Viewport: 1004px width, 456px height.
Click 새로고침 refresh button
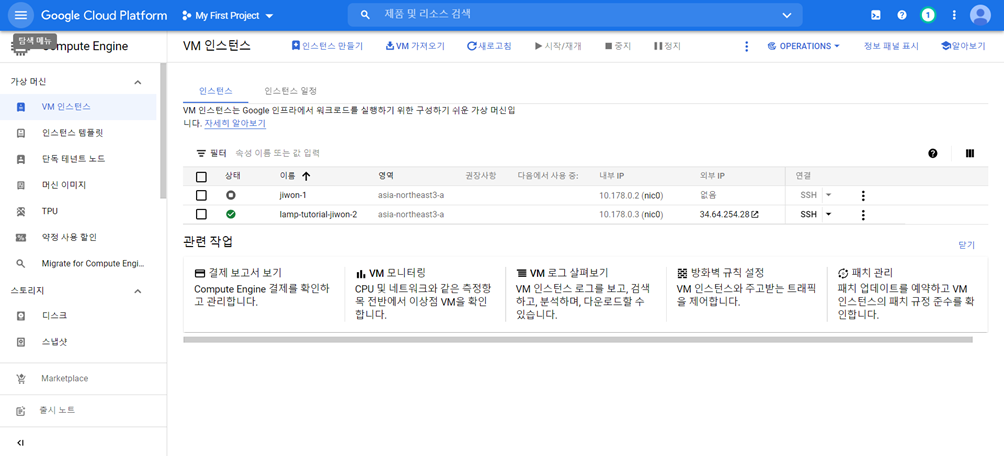(489, 46)
